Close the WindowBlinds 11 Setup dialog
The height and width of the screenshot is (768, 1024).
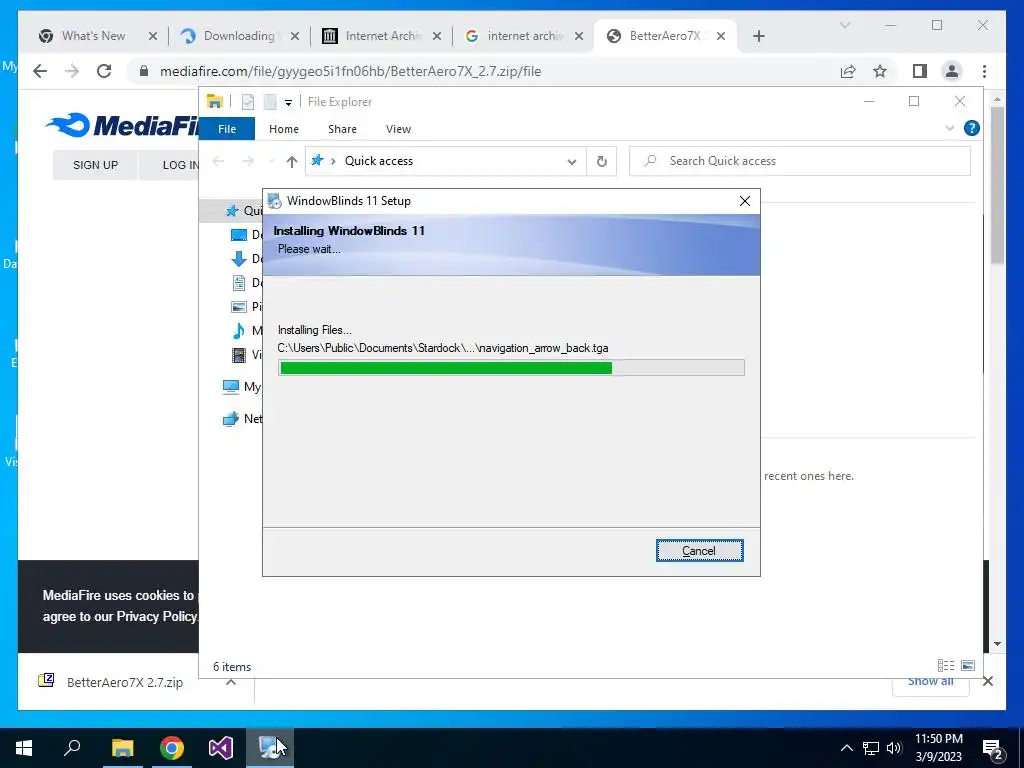[744, 201]
